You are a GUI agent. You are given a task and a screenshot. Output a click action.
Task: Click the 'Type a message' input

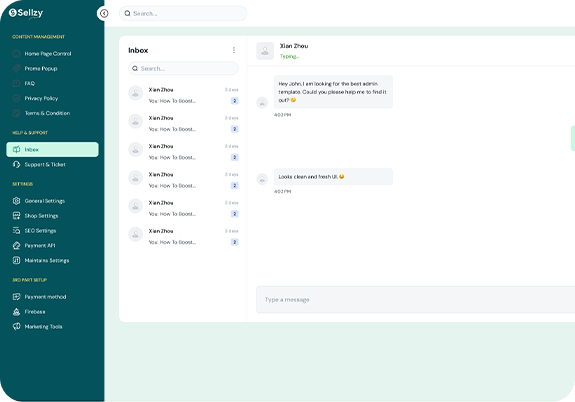click(415, 299)
